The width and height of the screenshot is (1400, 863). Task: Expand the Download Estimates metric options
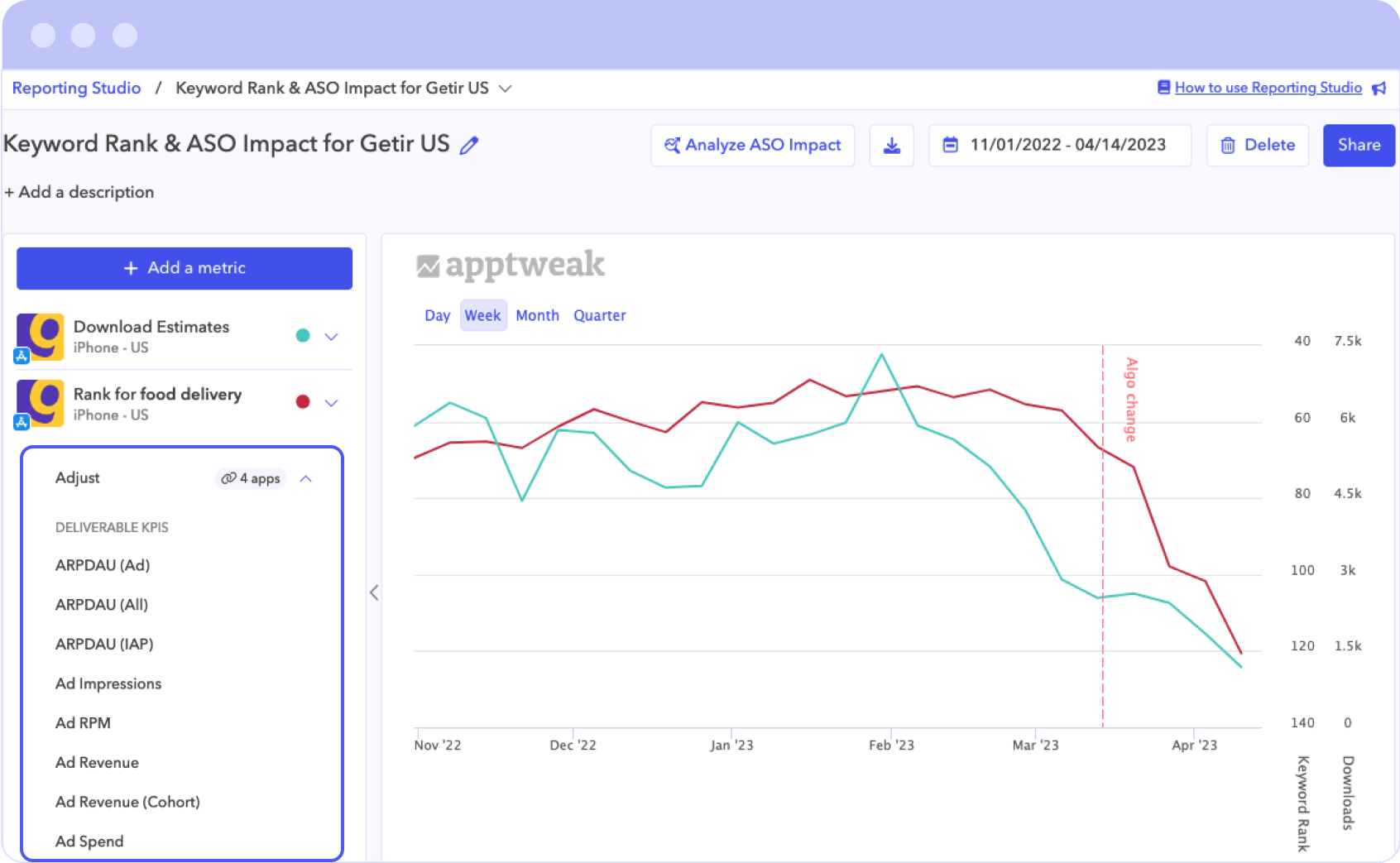(332, 337)
